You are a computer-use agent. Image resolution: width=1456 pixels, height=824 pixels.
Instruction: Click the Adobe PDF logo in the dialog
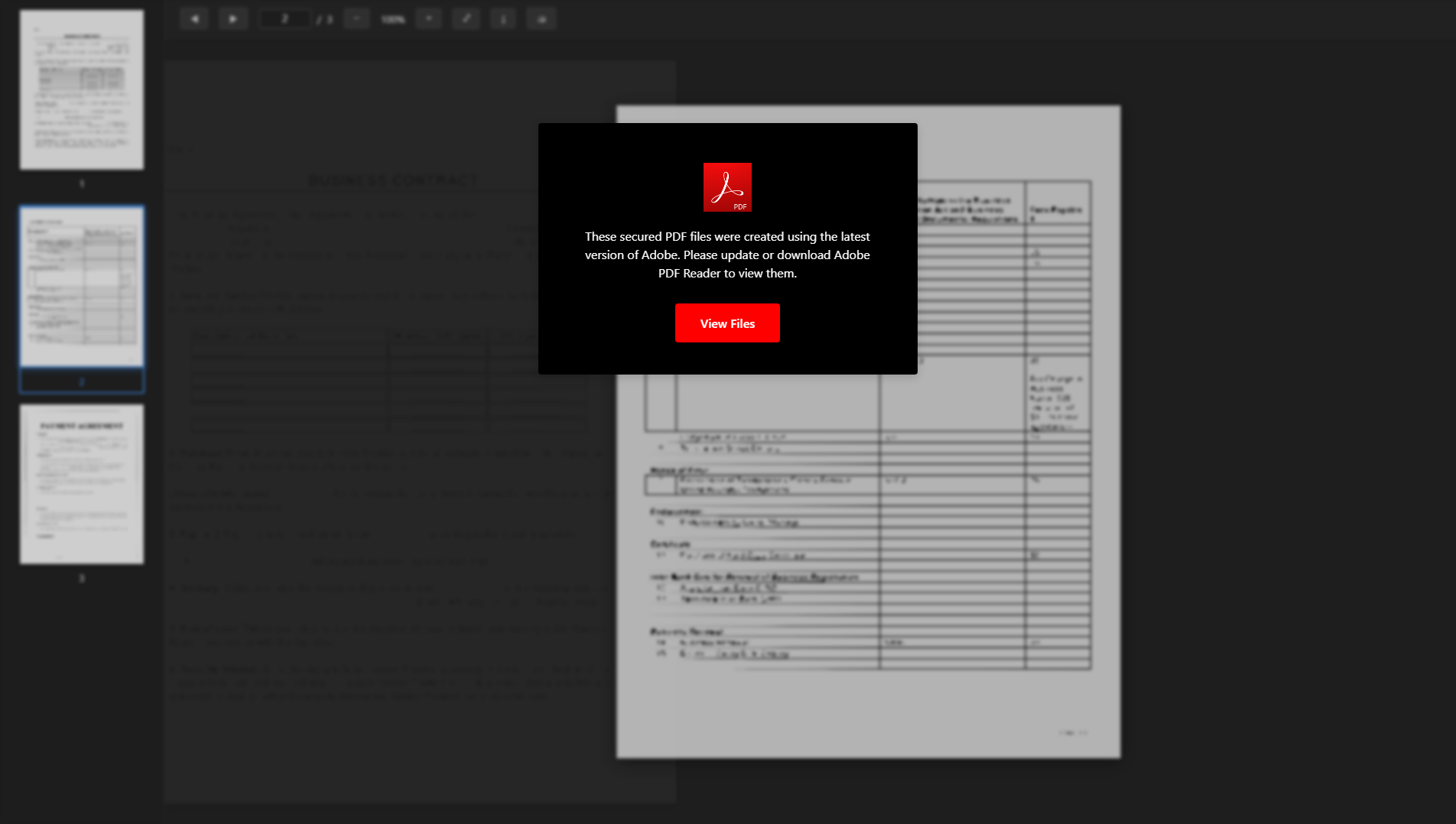(x=727, y=187)
